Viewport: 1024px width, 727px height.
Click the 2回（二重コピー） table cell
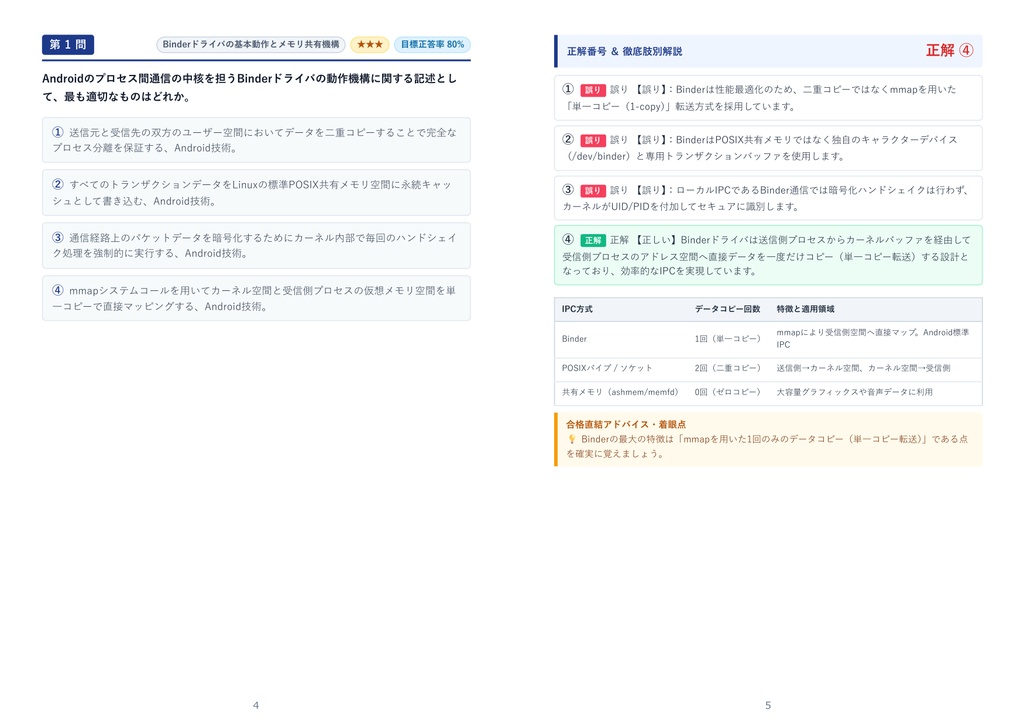pyautogui.click(x=728, y=368)
